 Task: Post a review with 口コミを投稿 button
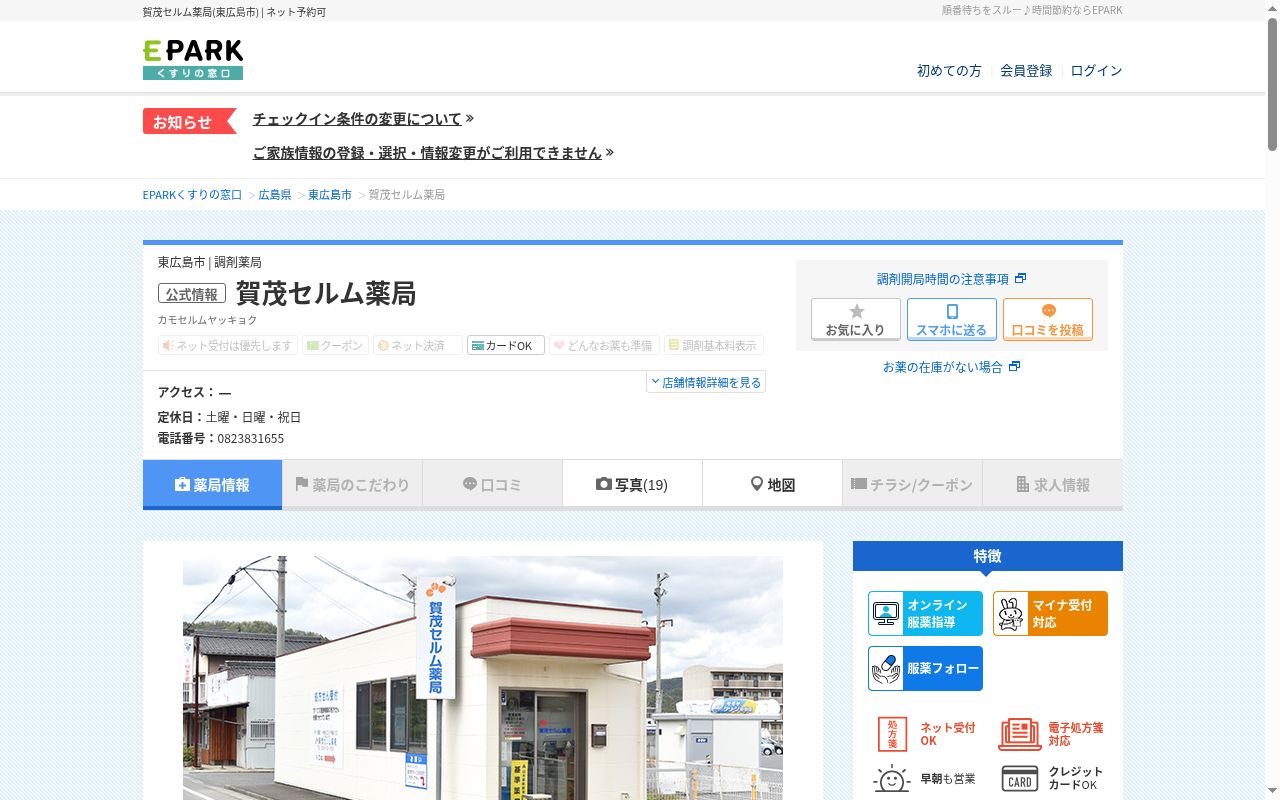tap(1047, 319)
